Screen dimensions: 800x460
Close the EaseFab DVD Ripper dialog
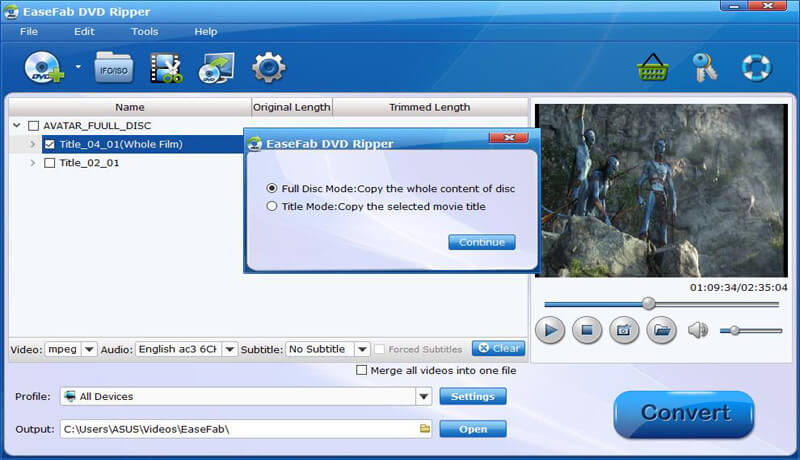pos(509,138)
